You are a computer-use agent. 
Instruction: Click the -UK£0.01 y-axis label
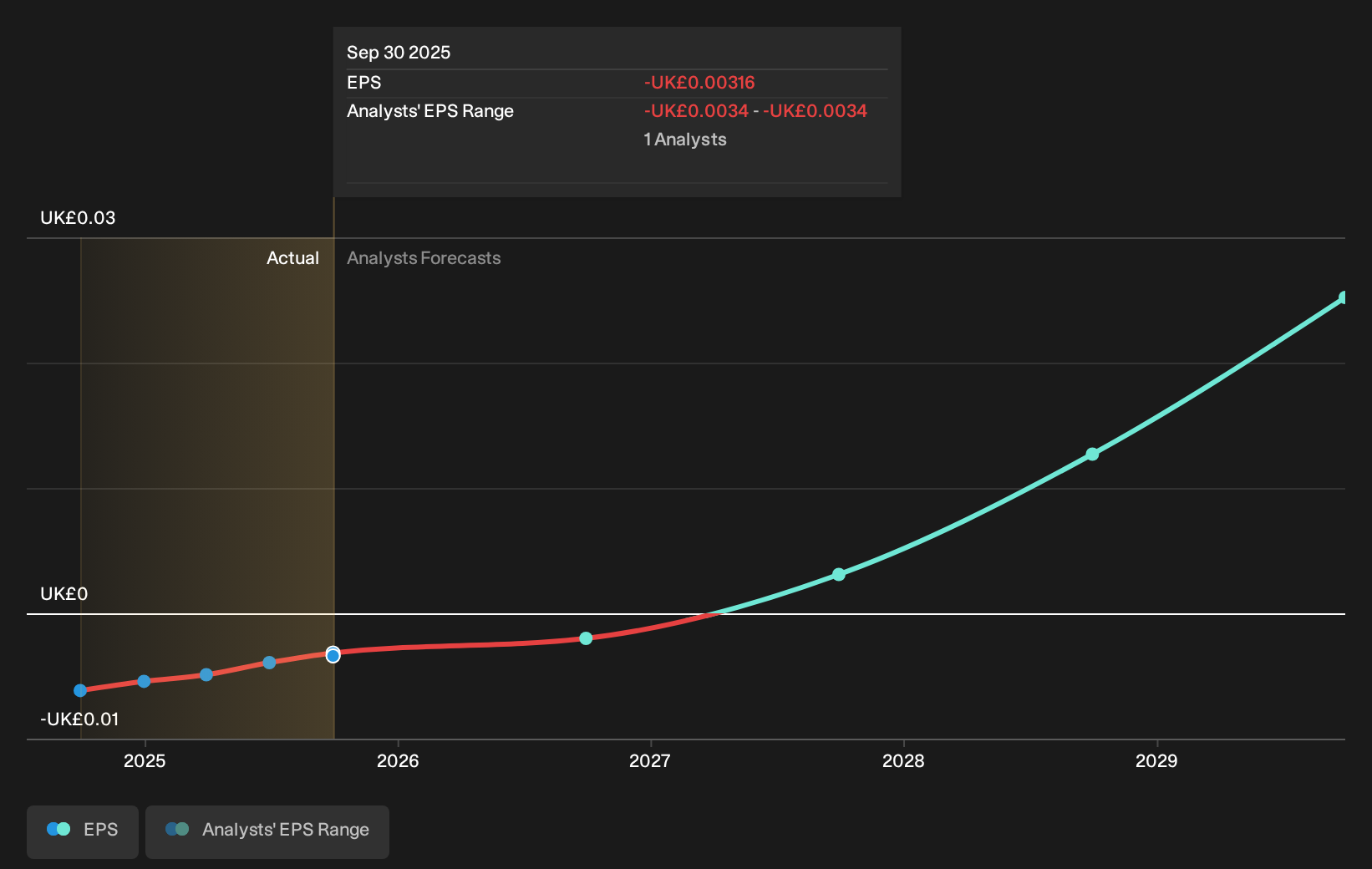79,719
